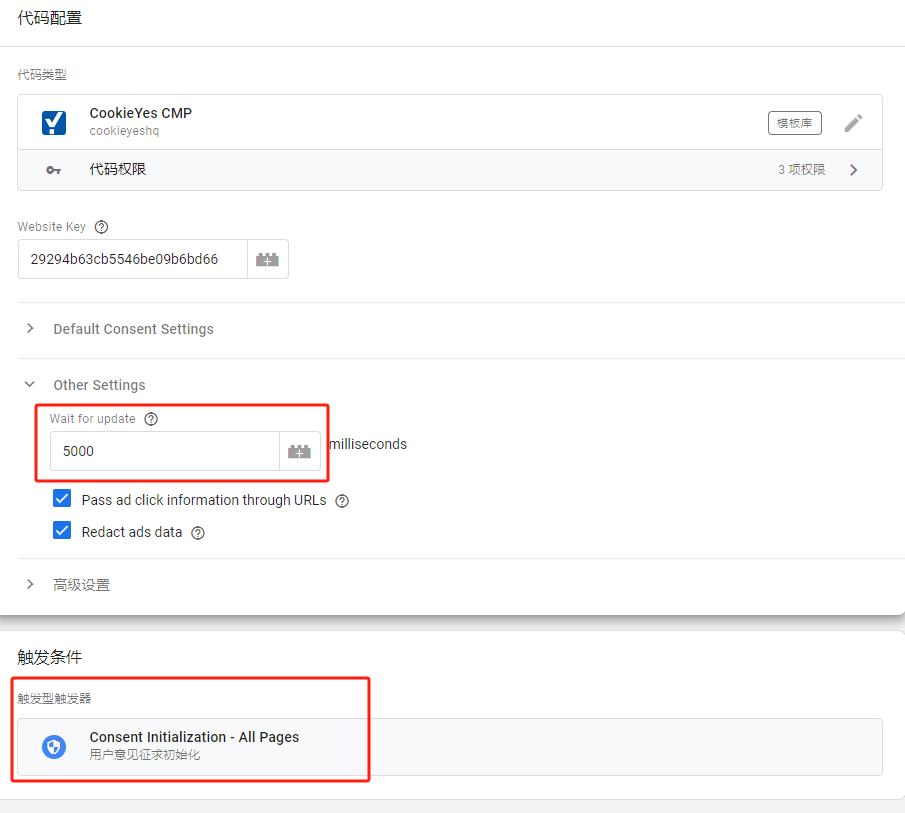Uncheck Pass ad click information through URLs

63,500
